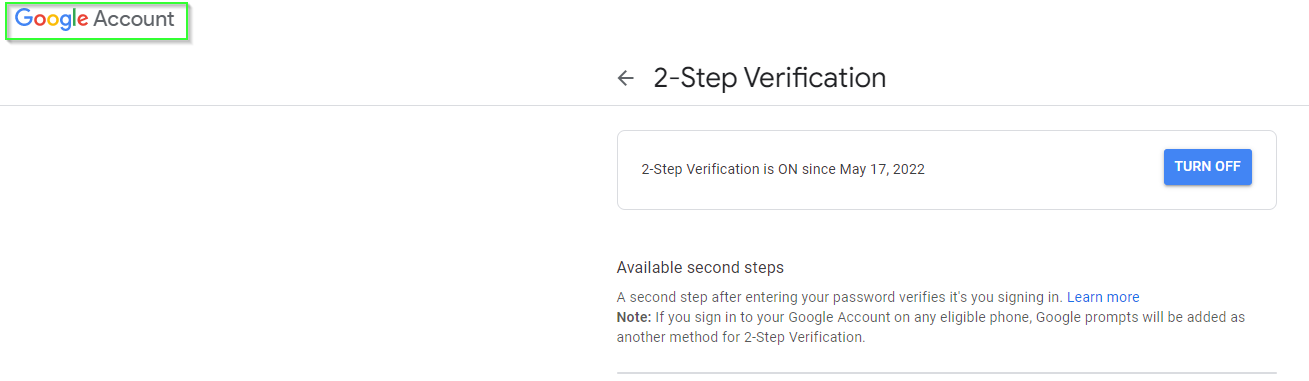Click the "verifies it's you signing in" text
This screenshot has width=1309, height=381.
(975, 297)
